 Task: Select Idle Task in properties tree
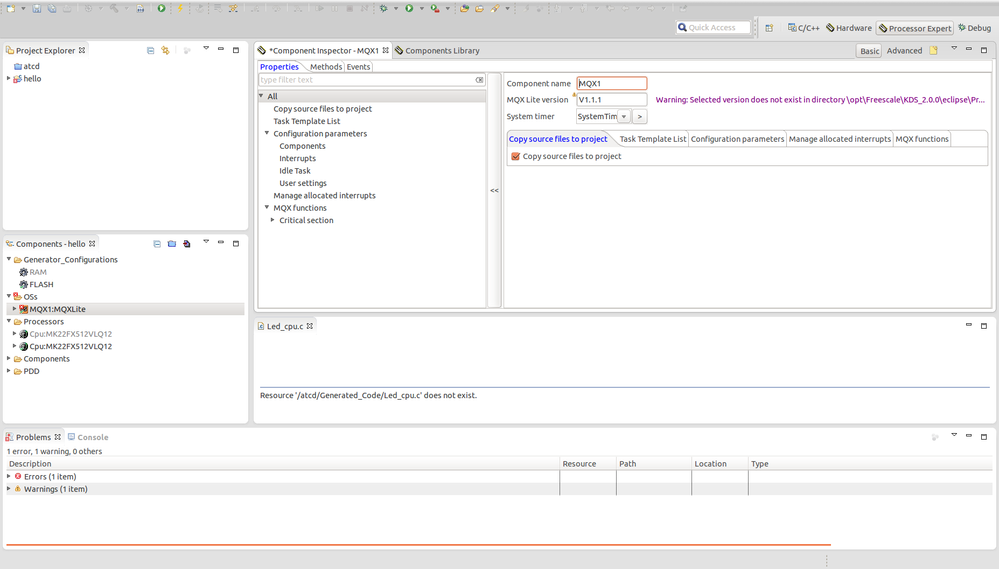click(x=295, y=171)
